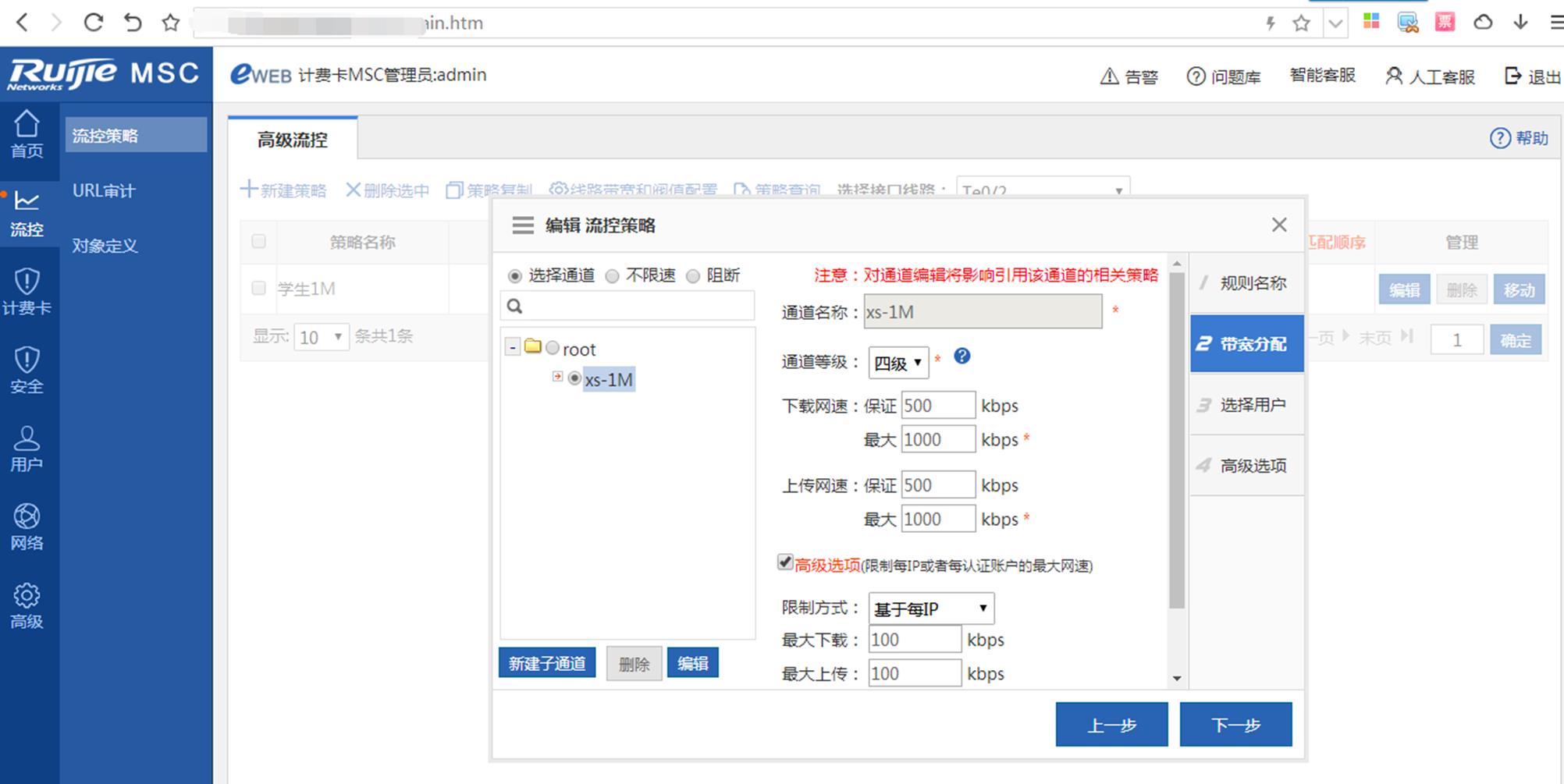Click the blue channel level help icon
1564x784 pixels.
click(x=962, y=357)
